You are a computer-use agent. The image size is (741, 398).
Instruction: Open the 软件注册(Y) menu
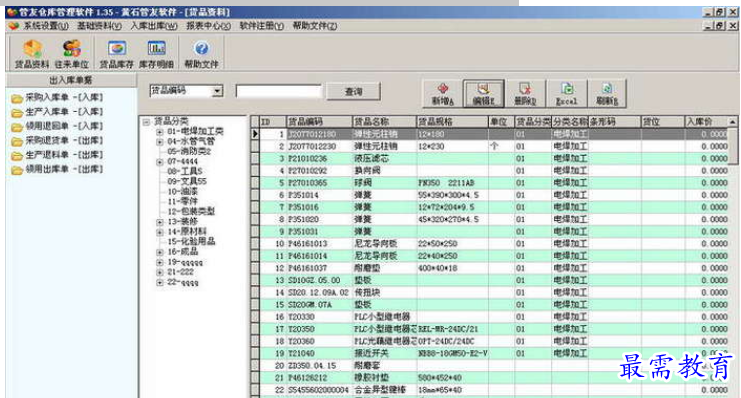262,26
